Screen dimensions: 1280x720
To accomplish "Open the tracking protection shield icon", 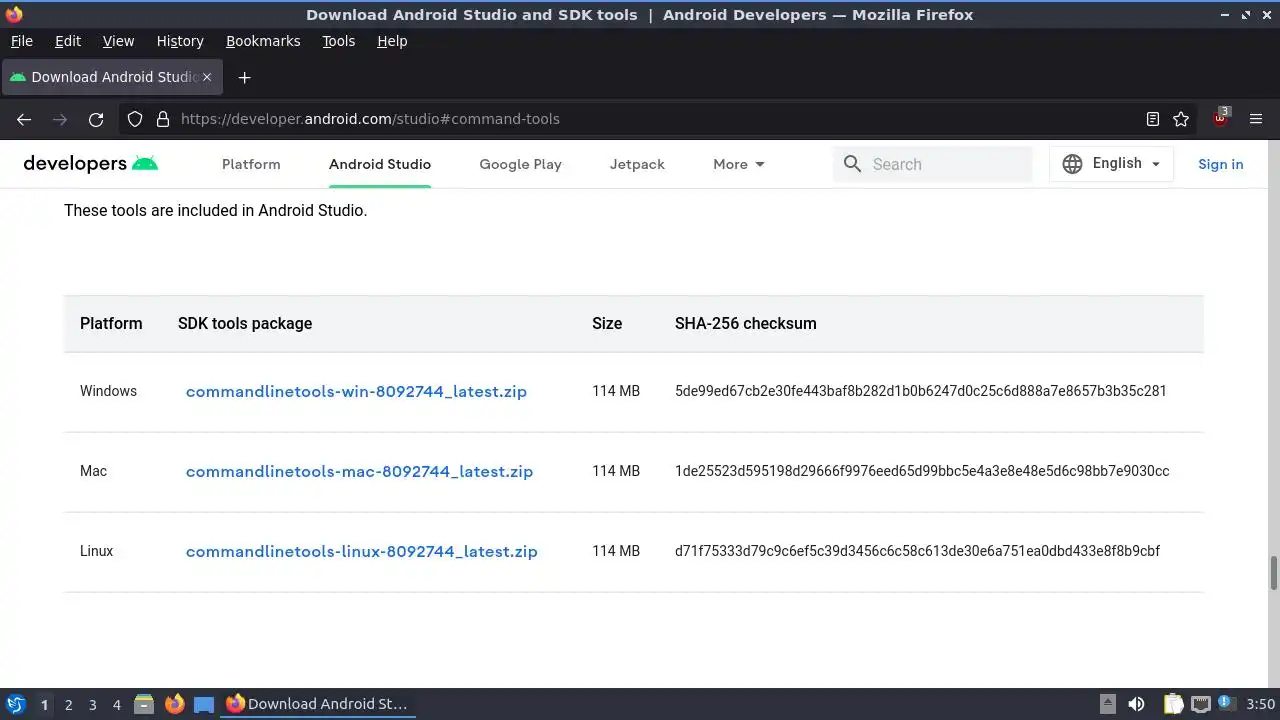I will point(135,119).
